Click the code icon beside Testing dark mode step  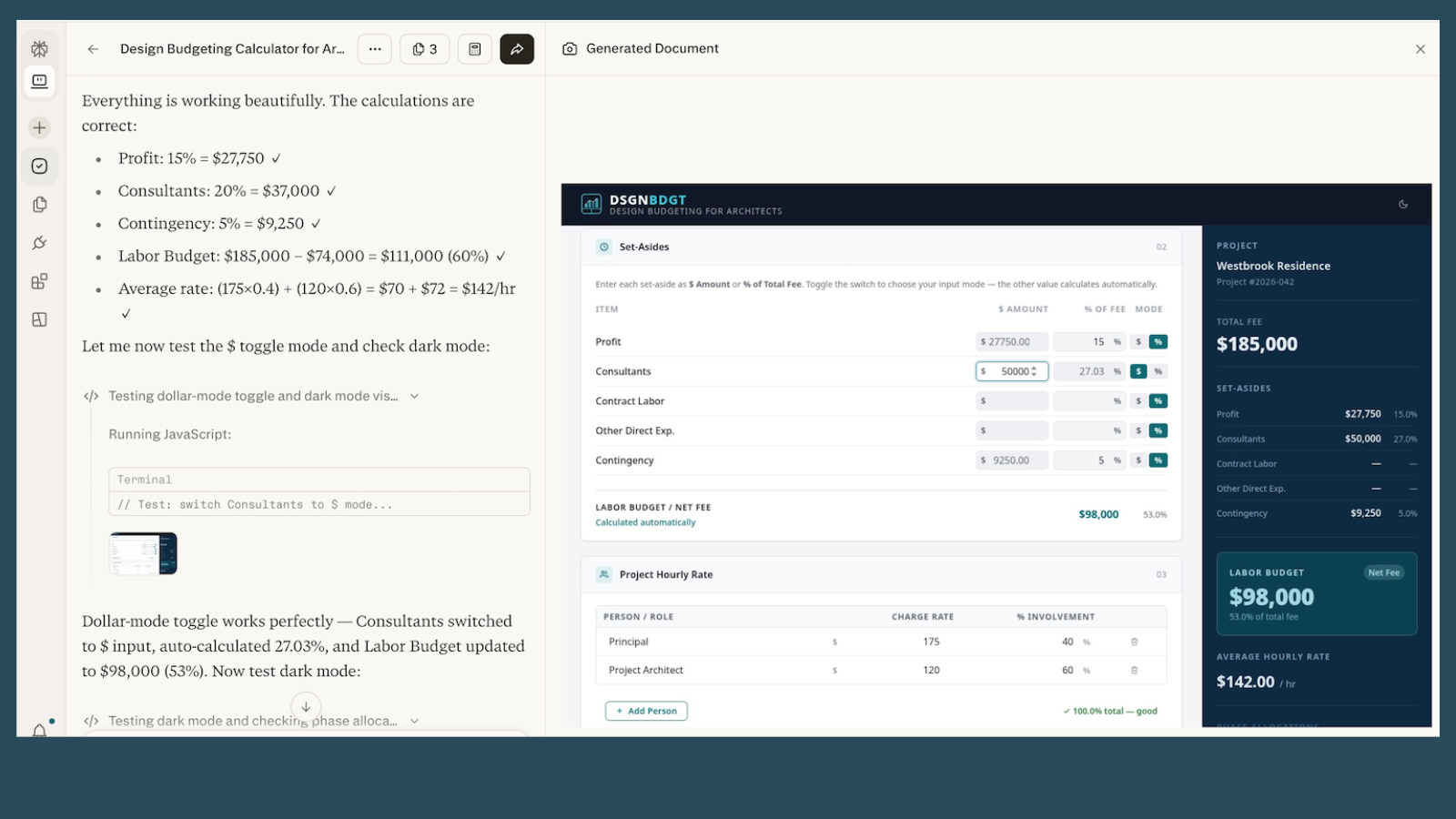[91, 721]
